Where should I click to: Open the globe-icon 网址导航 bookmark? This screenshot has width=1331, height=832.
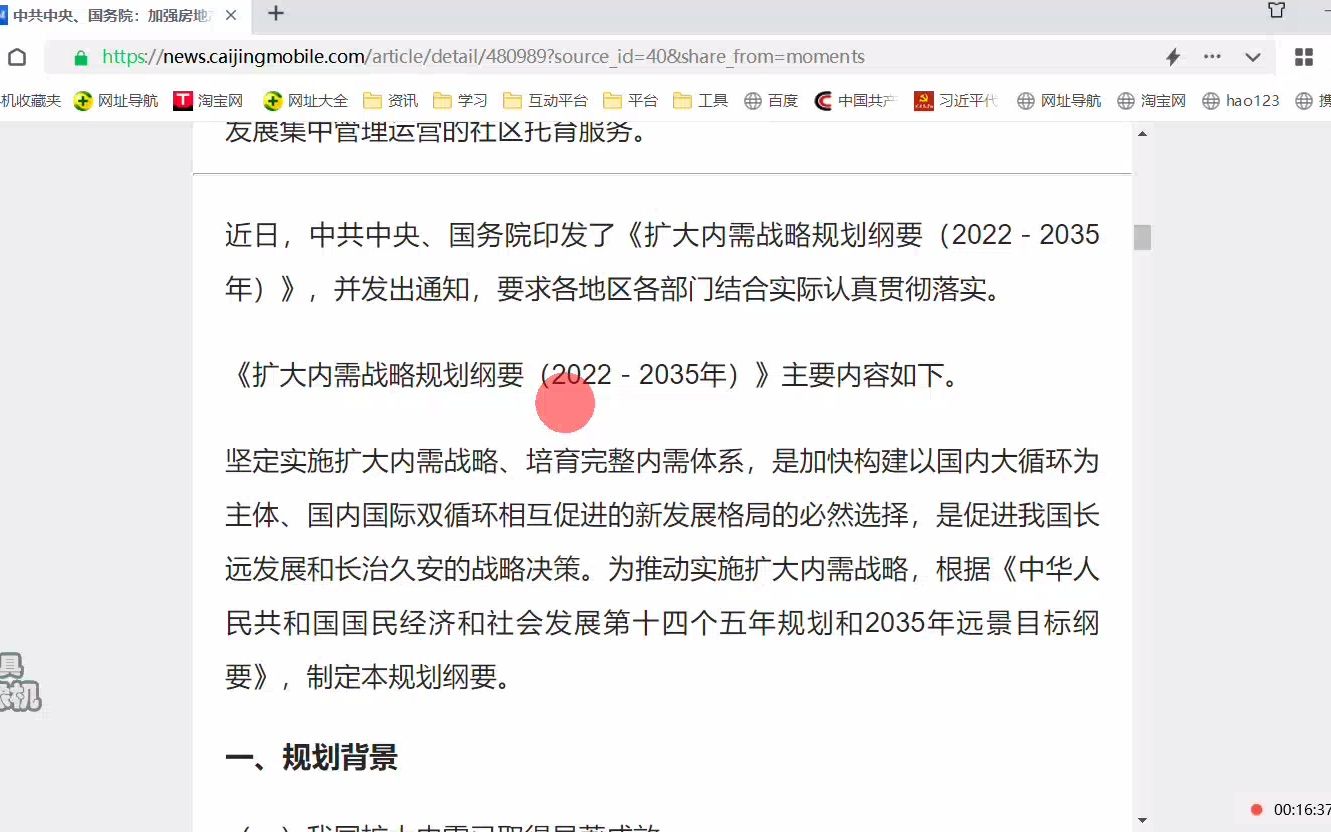[x=1059, y=100]
